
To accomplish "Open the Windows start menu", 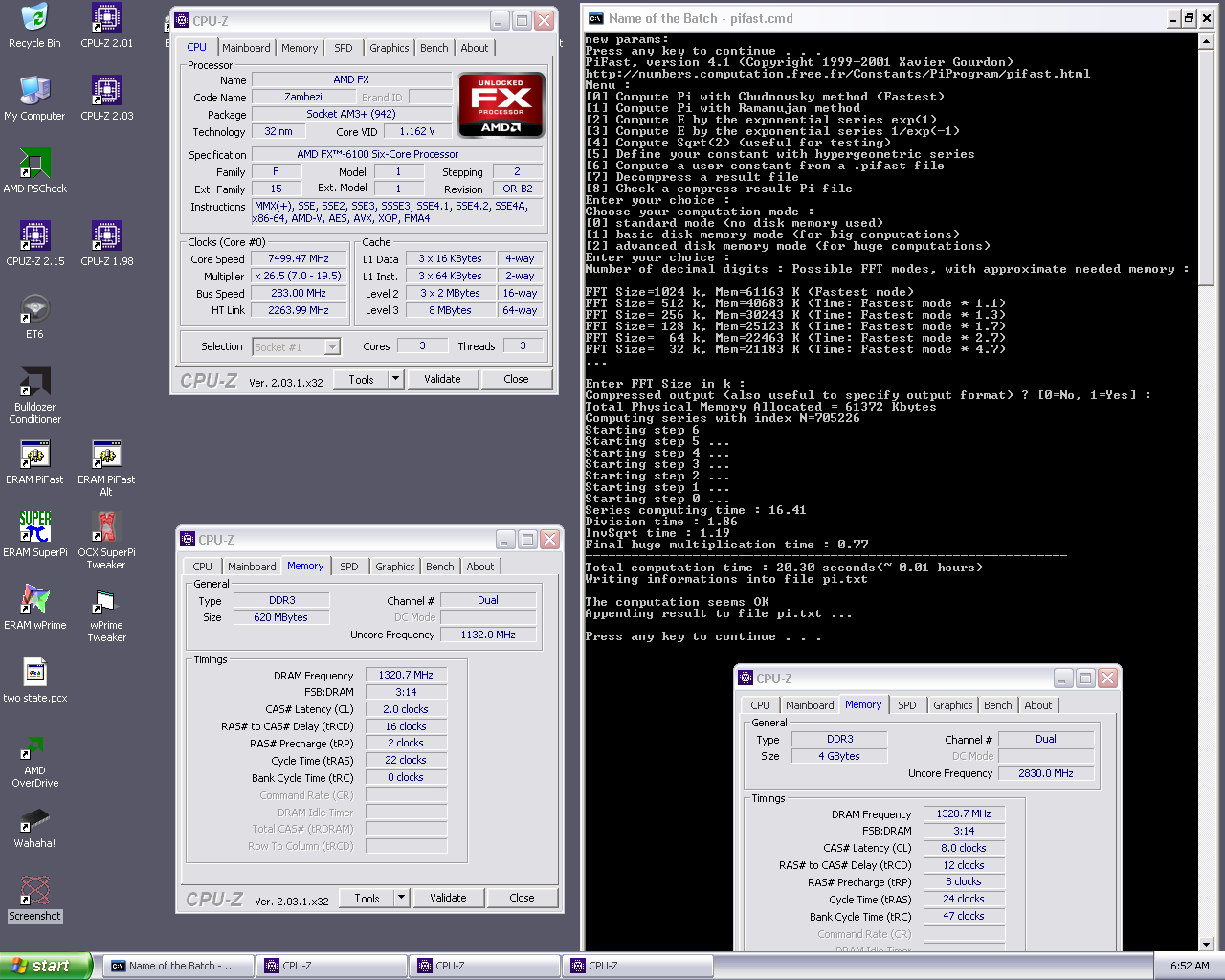I will [x=46, y=966].
